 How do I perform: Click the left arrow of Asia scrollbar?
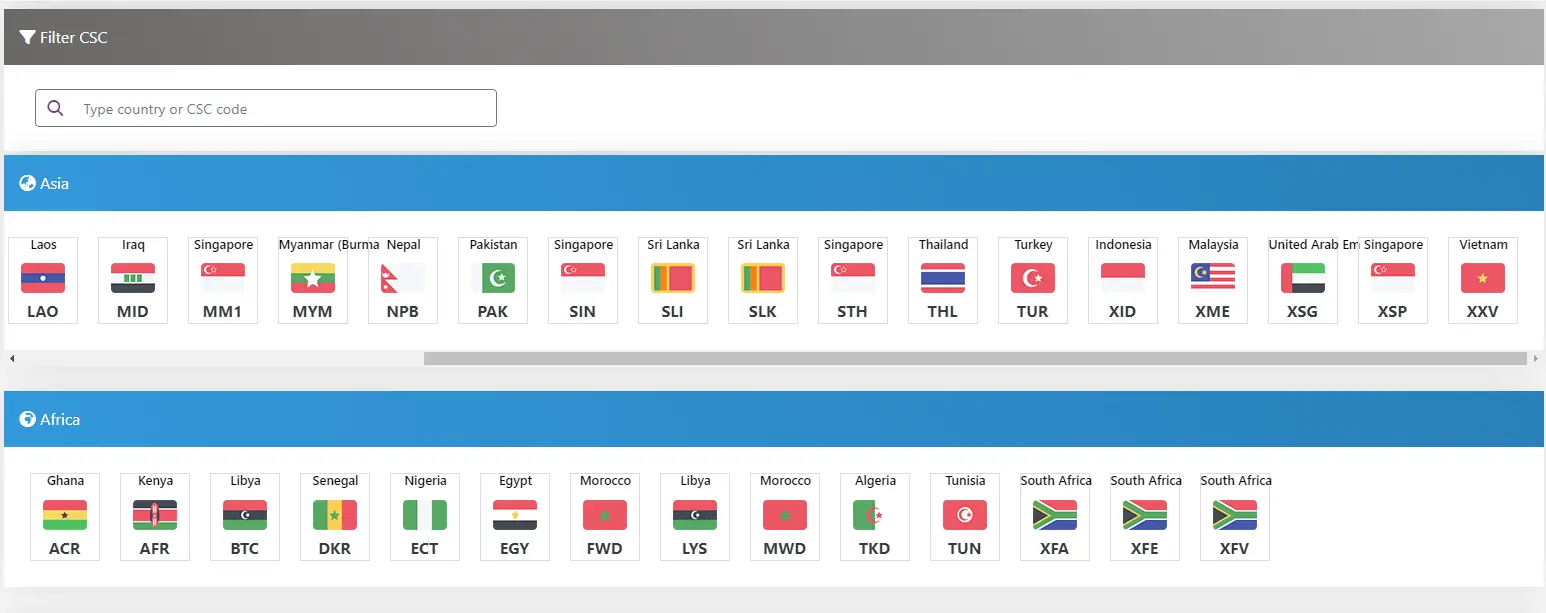pyautogui.click(x=11, y=358)
